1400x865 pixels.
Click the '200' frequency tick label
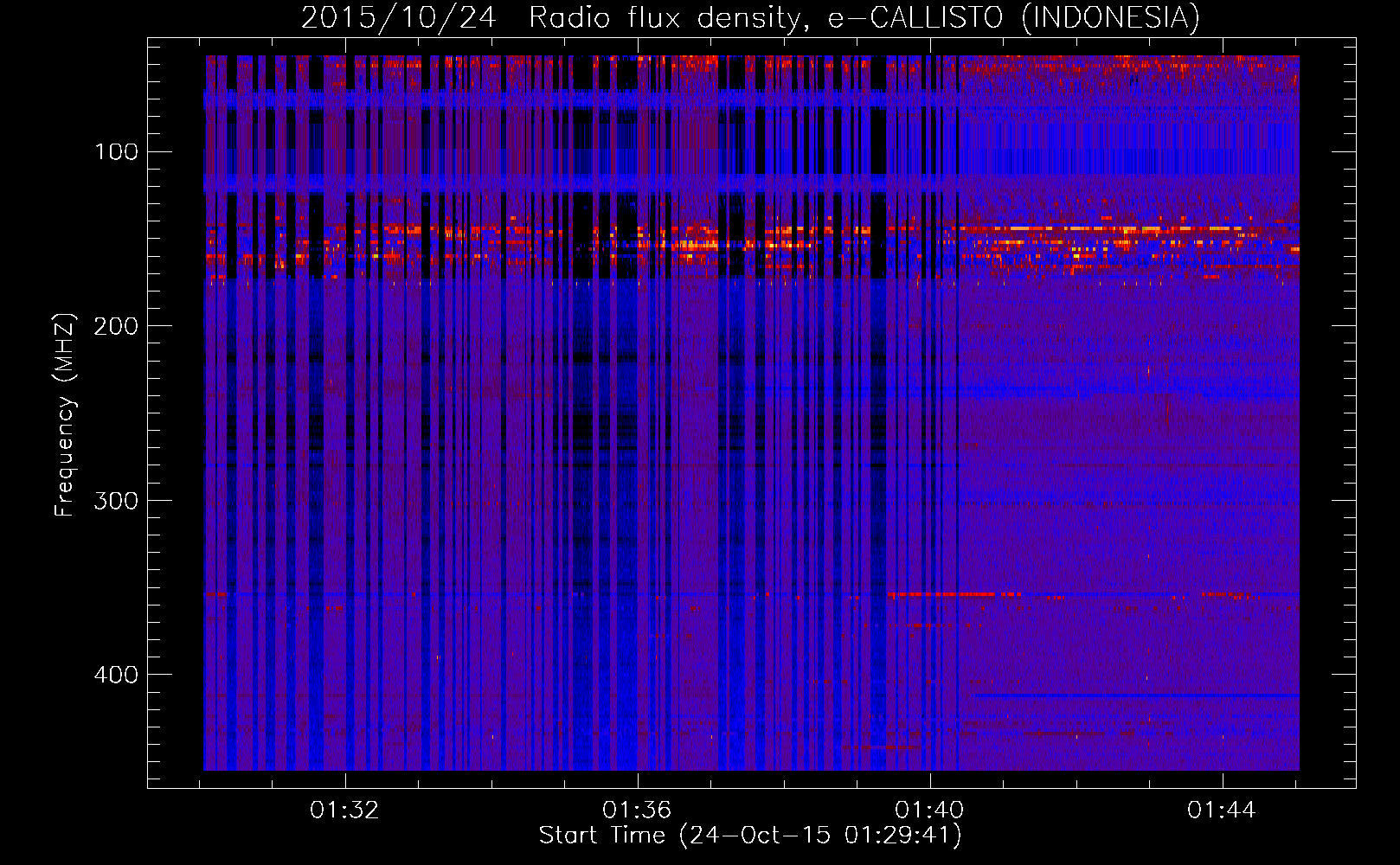coord(117,326)
